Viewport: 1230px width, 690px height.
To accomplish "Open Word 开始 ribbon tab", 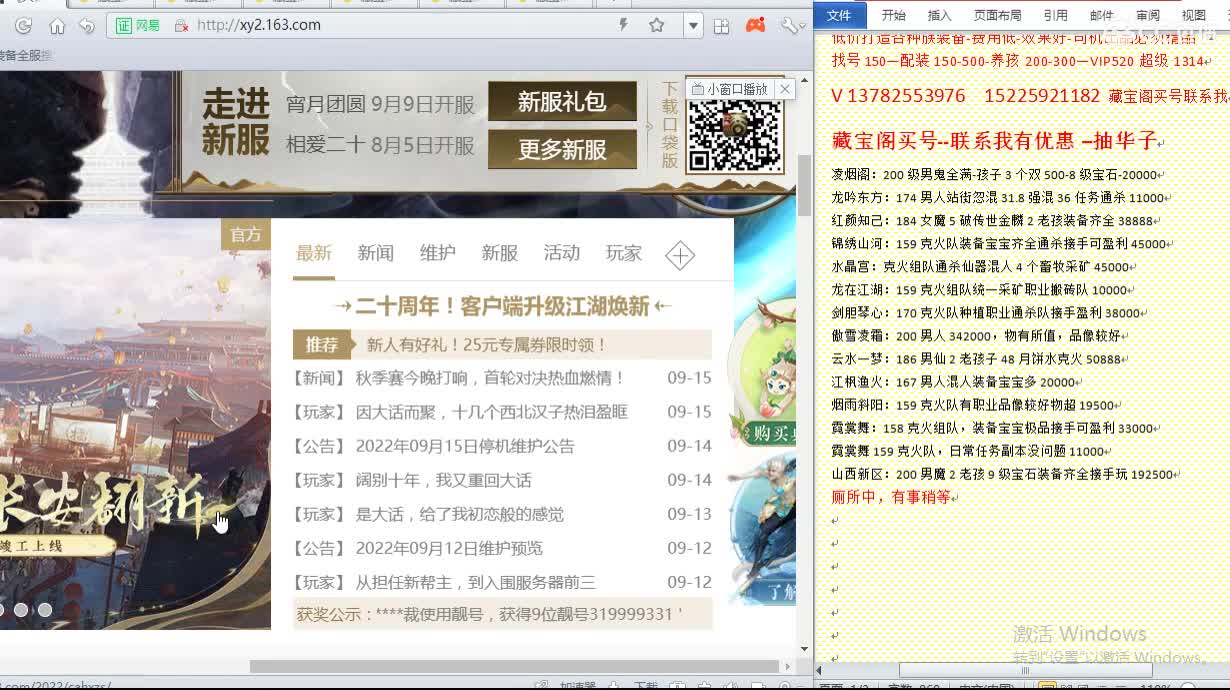I will pos(893,15).
